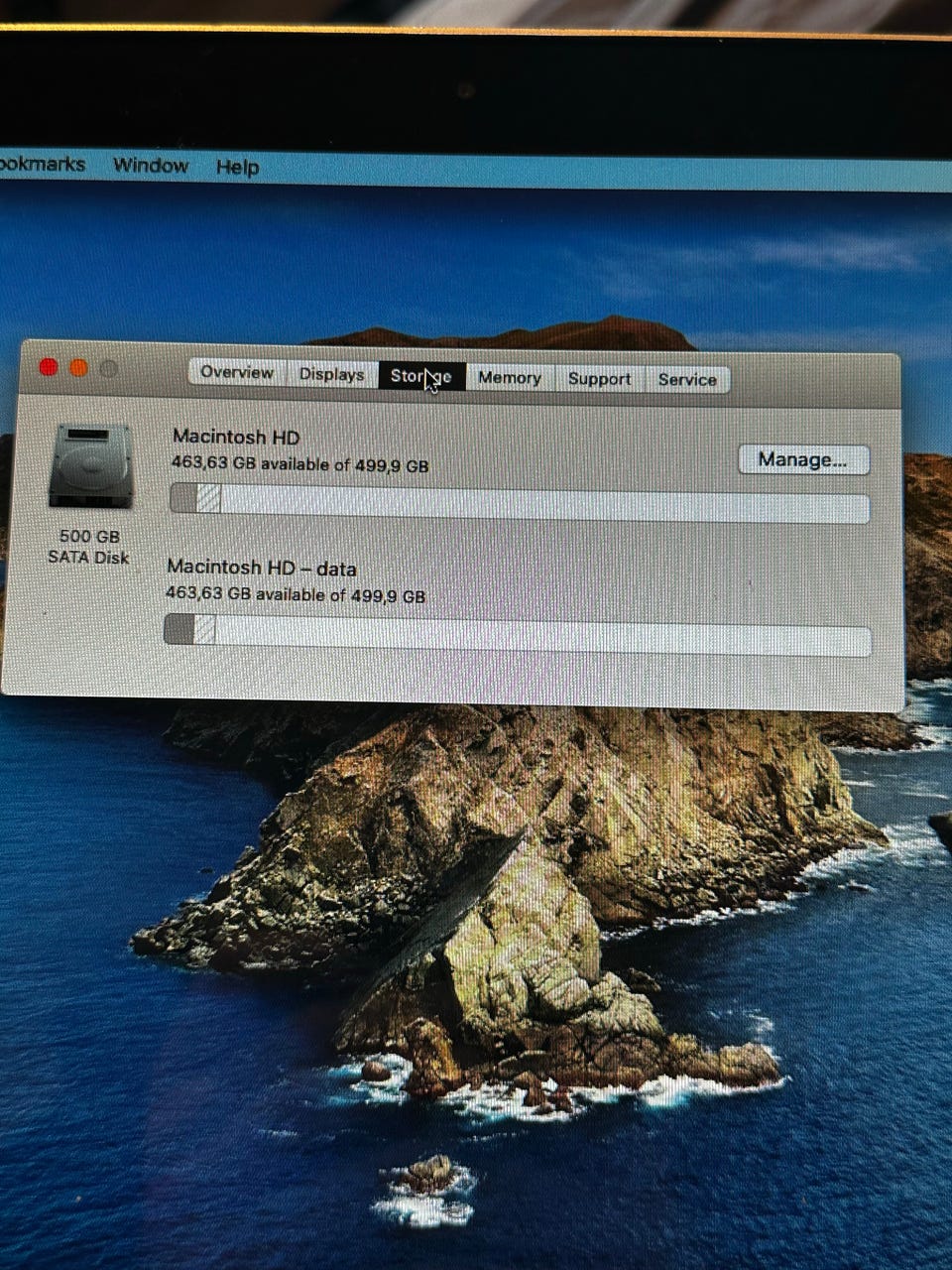Viewport: 952px width, 1270px height.
Task: Click available space text under Macintosh HD
Action: click(300, 463)
